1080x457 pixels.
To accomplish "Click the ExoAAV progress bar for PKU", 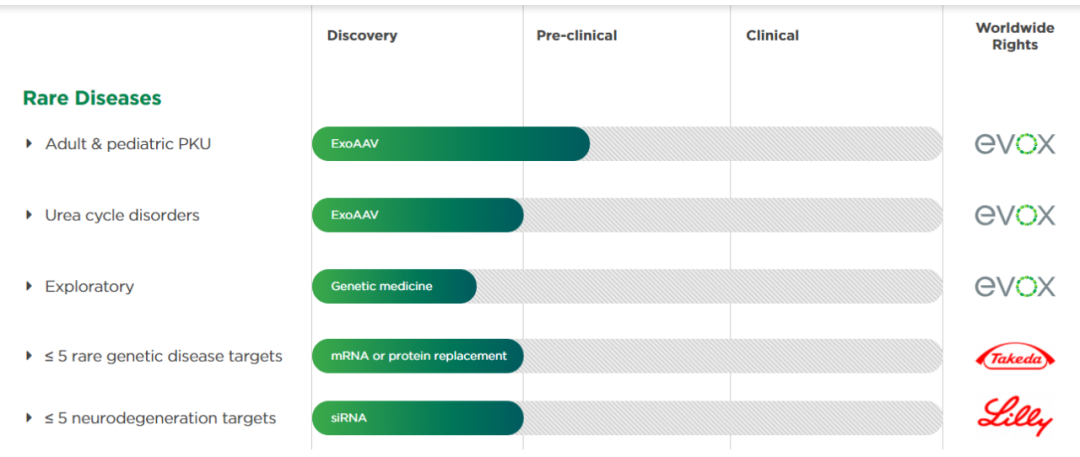I will 450,144.
